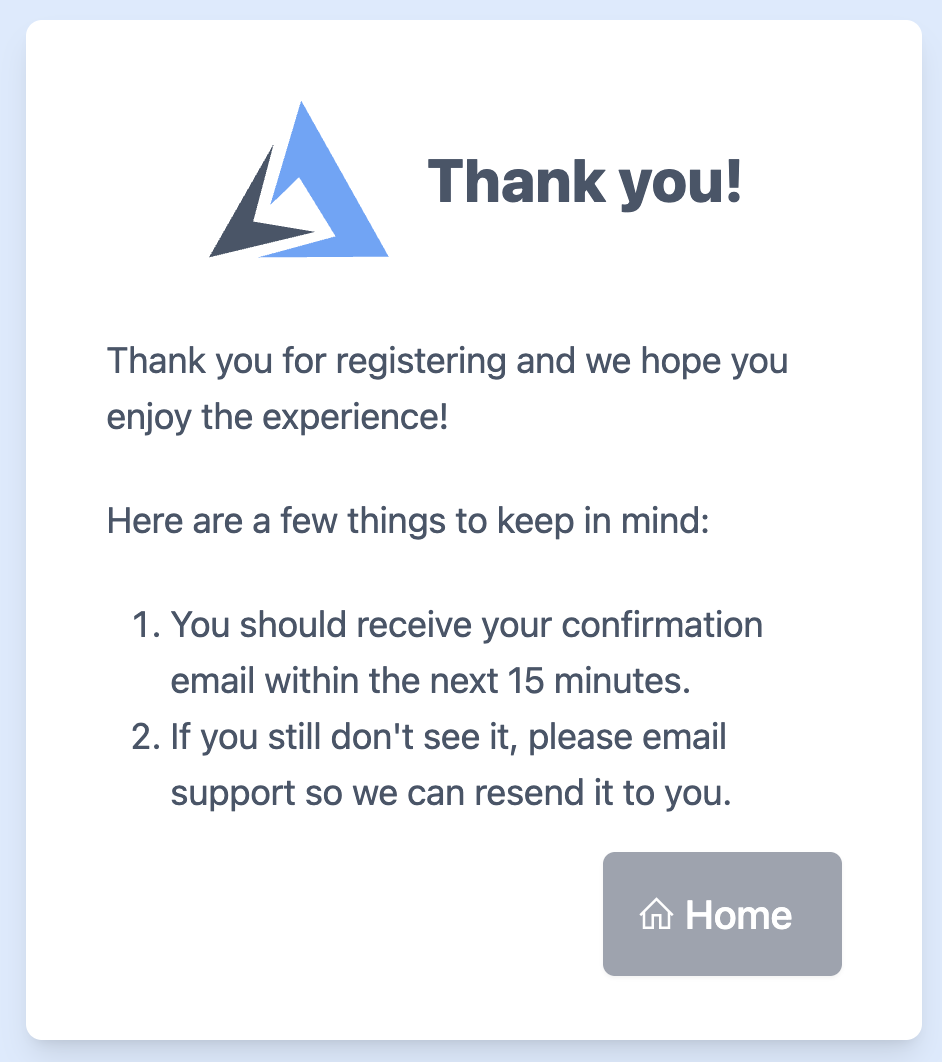Click the list number "2."

(146, 738)
